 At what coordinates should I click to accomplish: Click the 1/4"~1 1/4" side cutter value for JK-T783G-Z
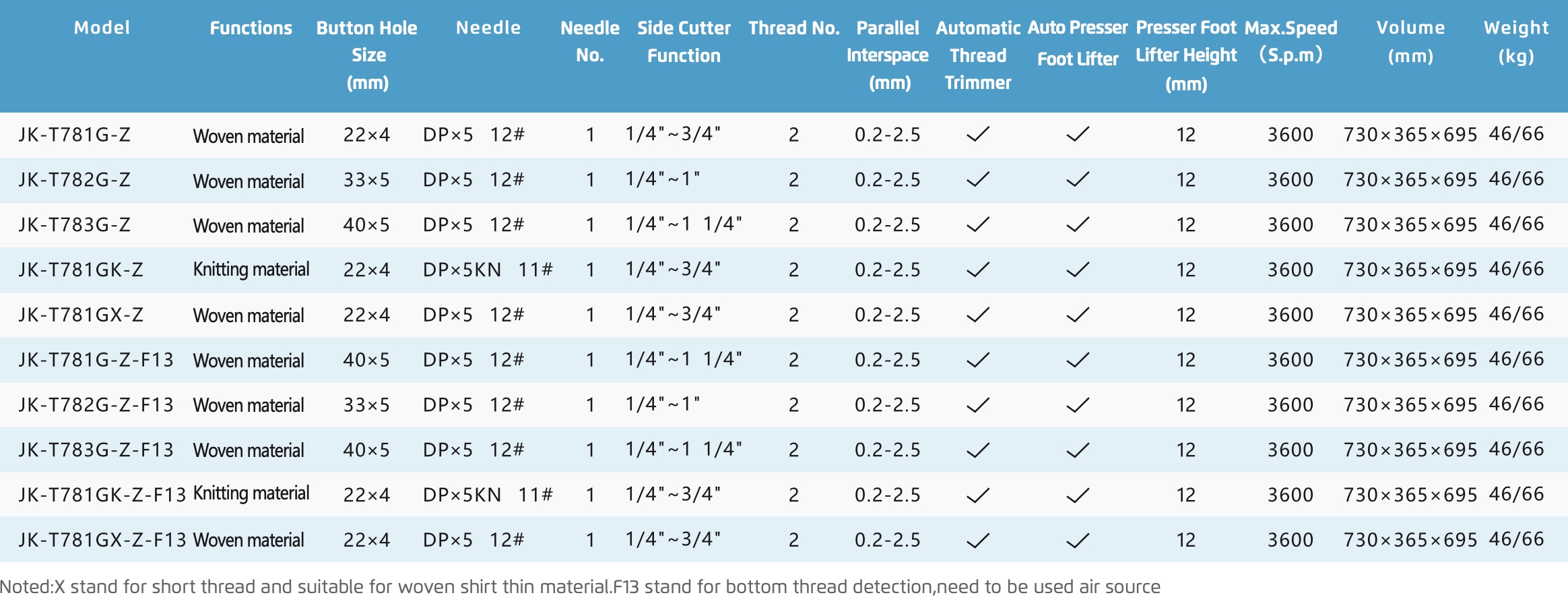(x=684, y=224)
